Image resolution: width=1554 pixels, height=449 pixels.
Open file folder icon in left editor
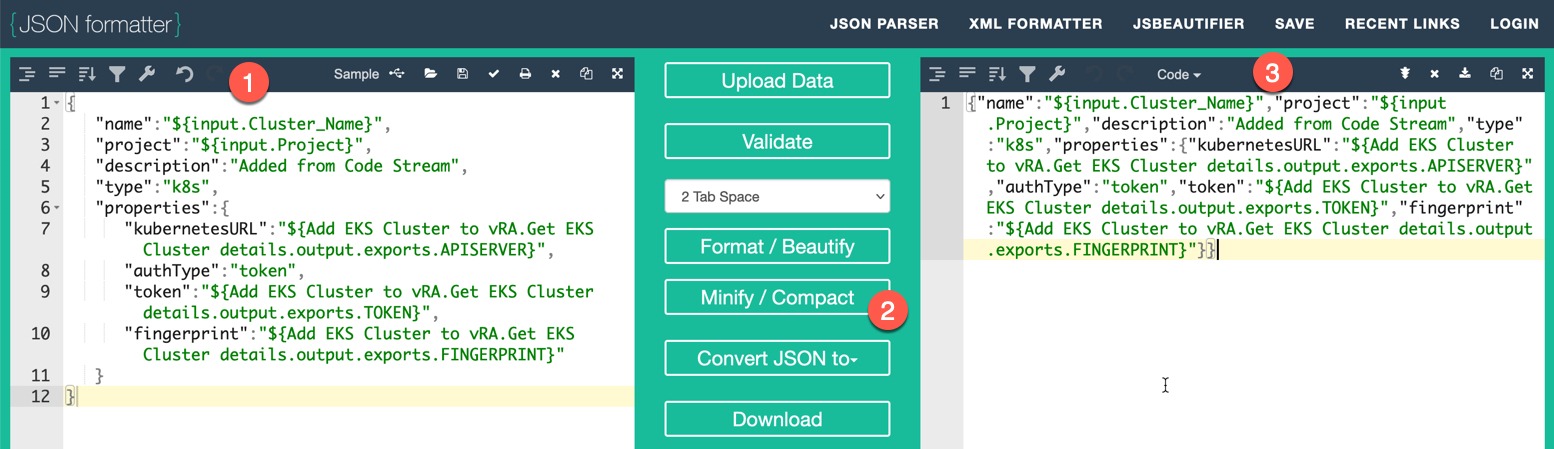[x=431, y=74]
